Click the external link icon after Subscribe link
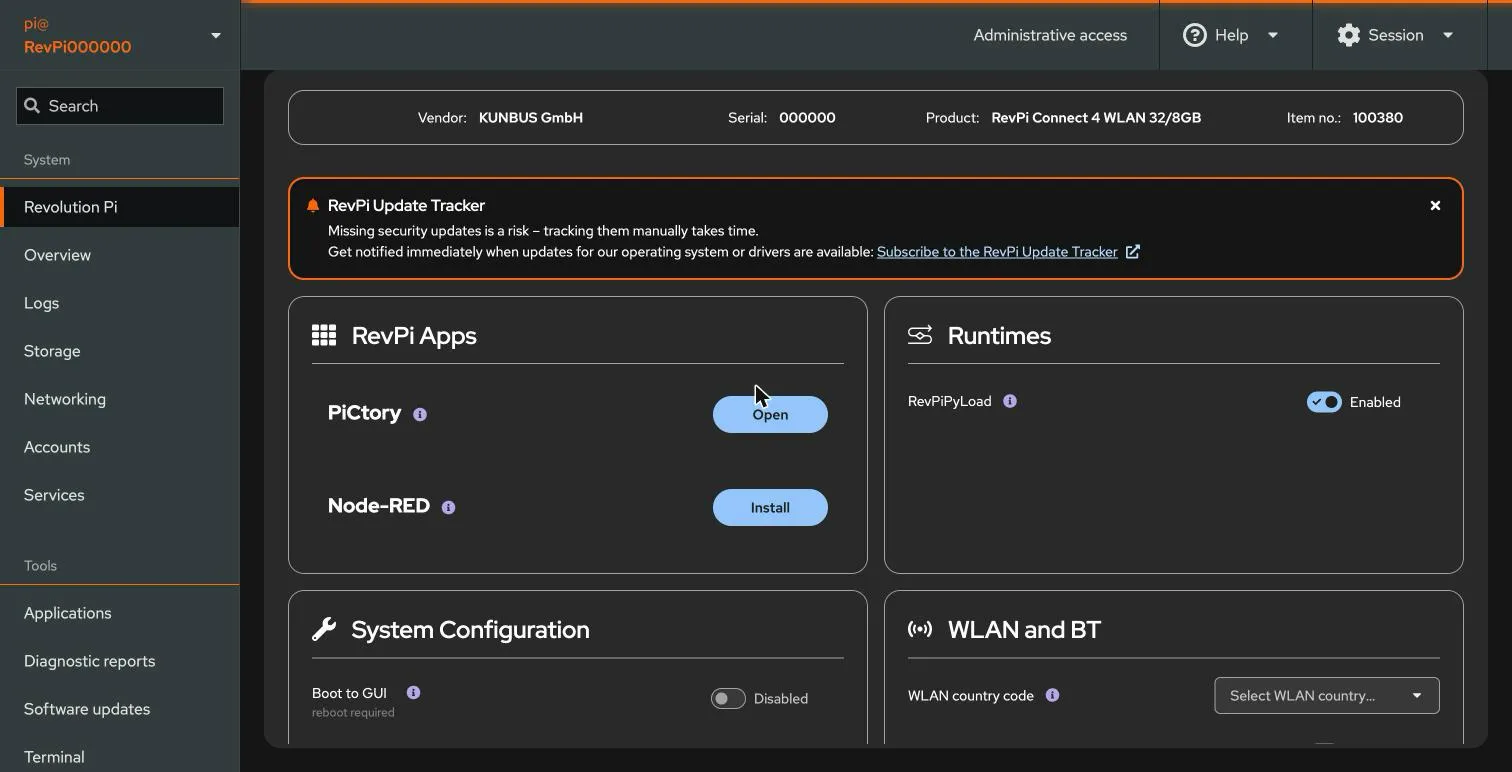This screenshot has width=1512, height=772. [1133, 252]
